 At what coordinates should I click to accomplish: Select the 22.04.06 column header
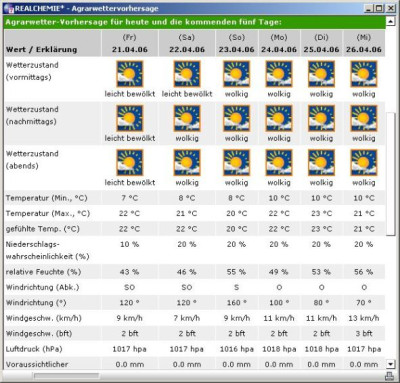click(x=187, y=43)
